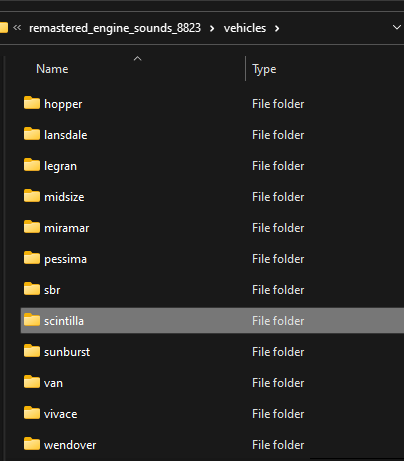This screenshot has height=461, width=404.
Task: Click the File folder type of wendover
Action: click(x=278, y=445)
